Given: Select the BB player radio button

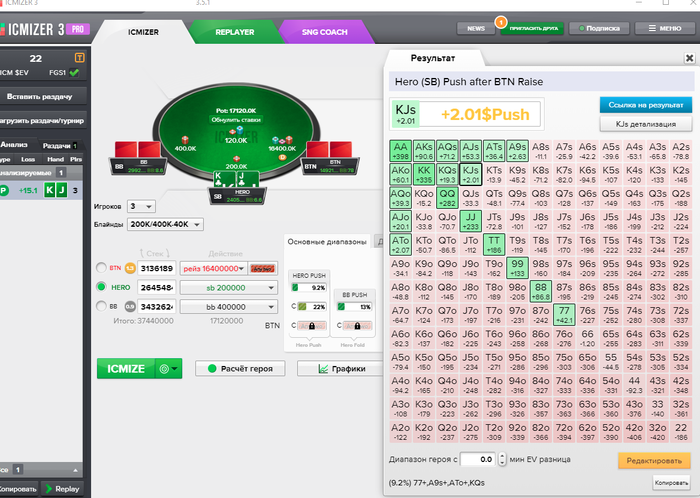Looking at the screenshot, I should pyautogui.click(x=101, y=306).
